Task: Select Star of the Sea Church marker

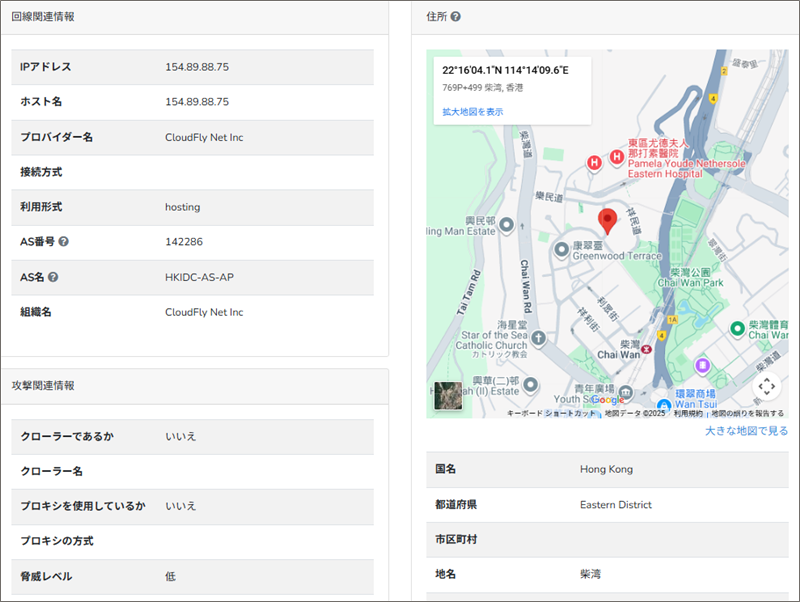Action: coord(537,338)
